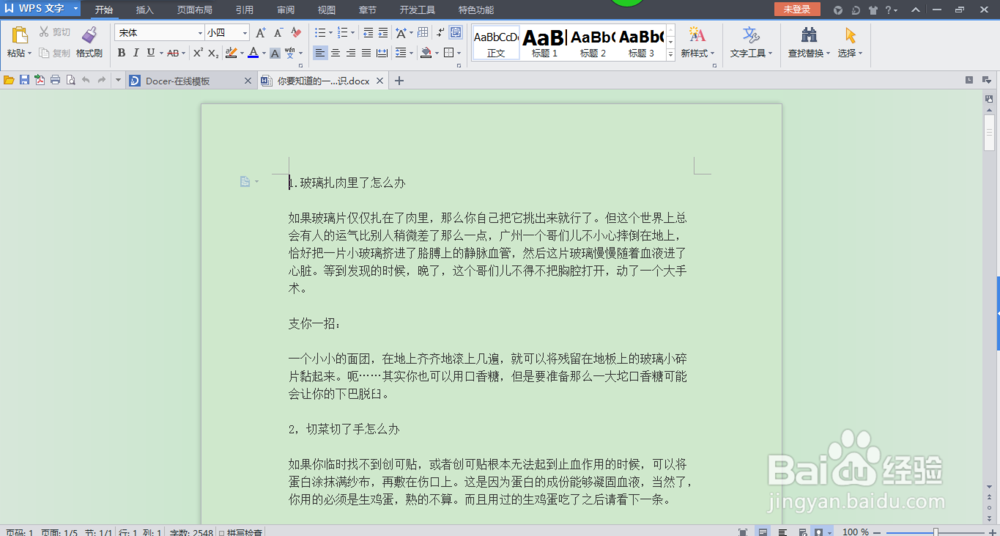Viewport: 1000px width, 536px height.
Task: Apply bulleted list
Action: pyautogui.click(x=321, y=33)
